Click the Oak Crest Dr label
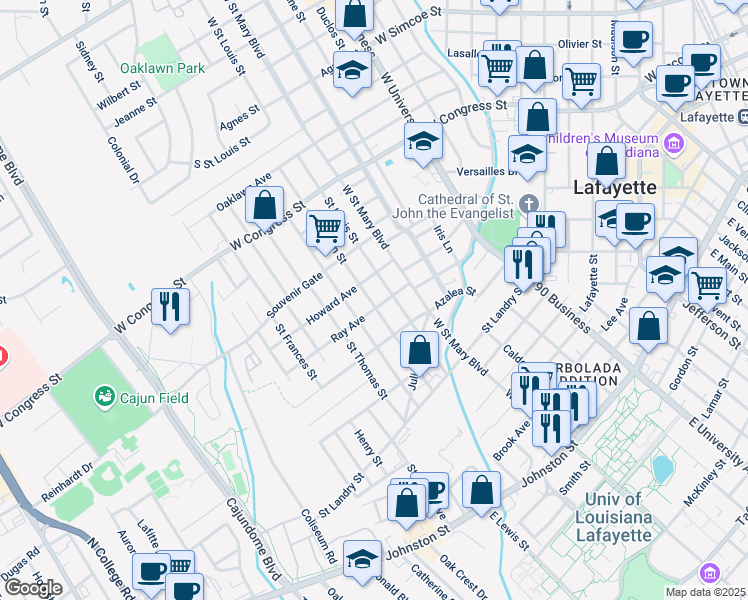748x600 pixels. (463, 577)
